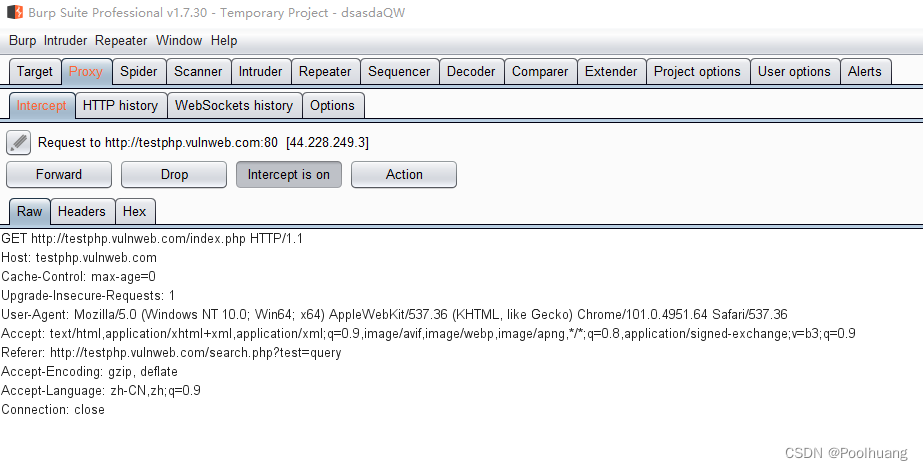
Task: Click the Referer search.php header line
Action: (x=171, y=352)
